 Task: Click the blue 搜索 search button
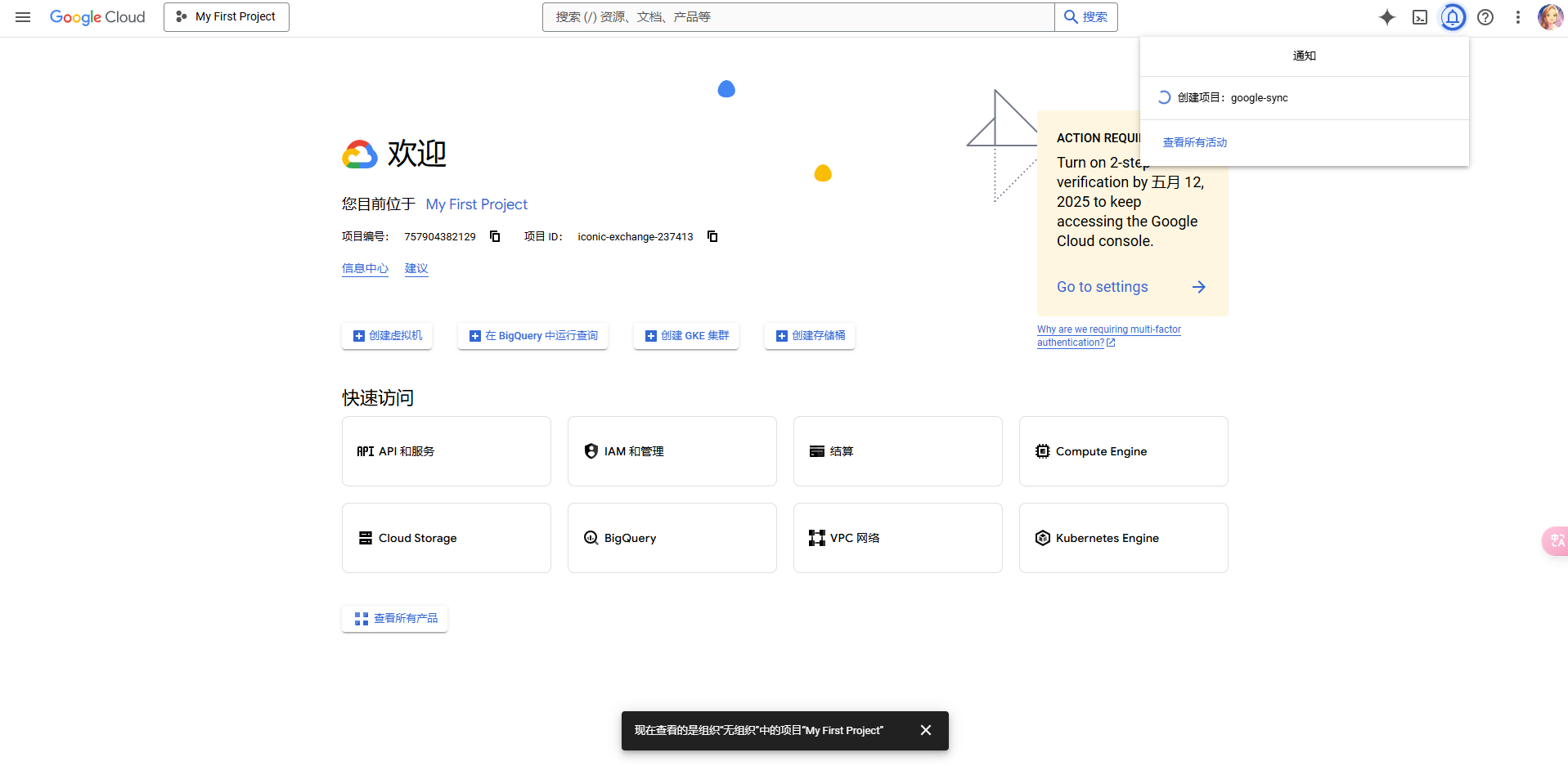(x=1086, y=17)
